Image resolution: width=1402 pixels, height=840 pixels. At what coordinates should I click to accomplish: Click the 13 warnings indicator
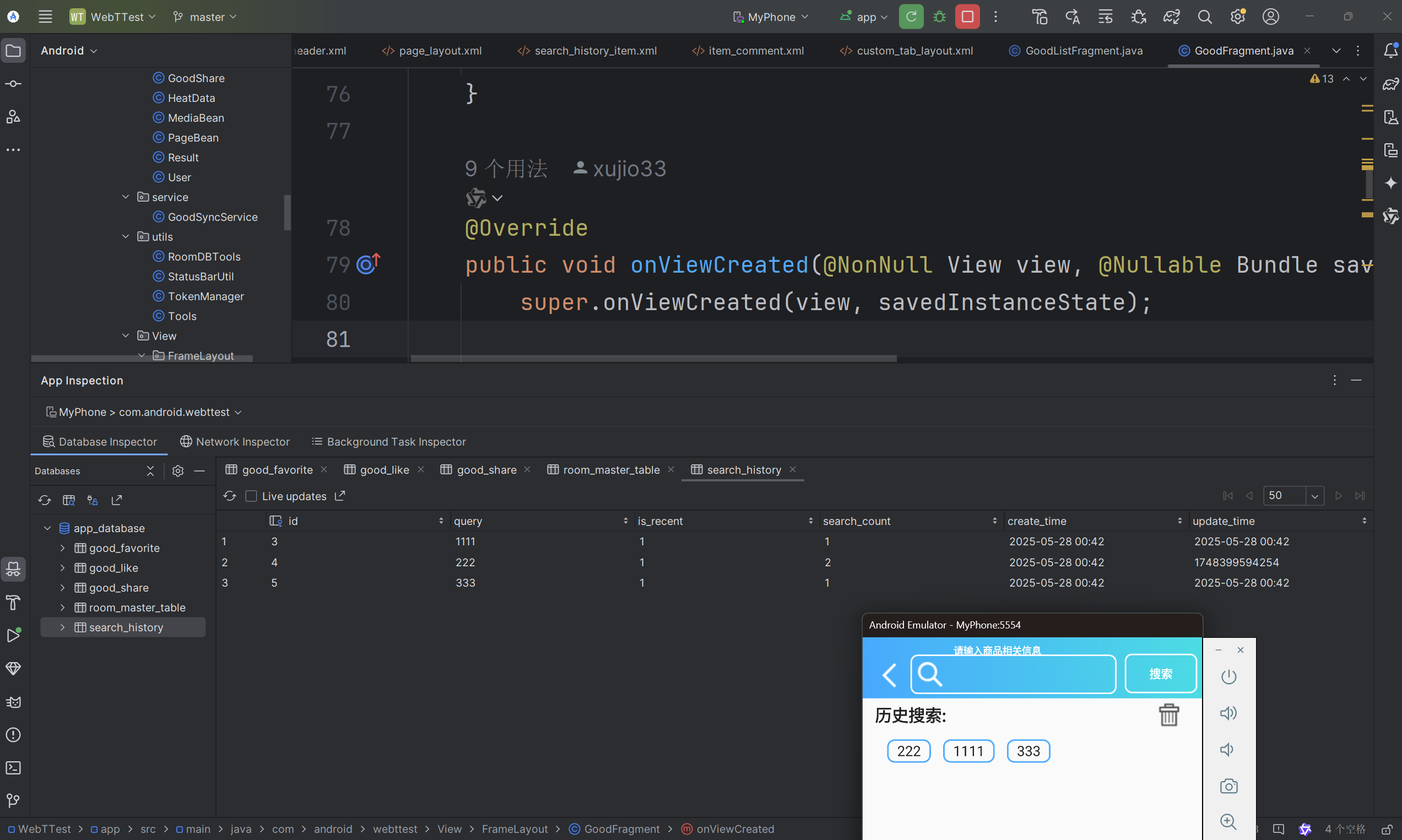coord(1322,79)
